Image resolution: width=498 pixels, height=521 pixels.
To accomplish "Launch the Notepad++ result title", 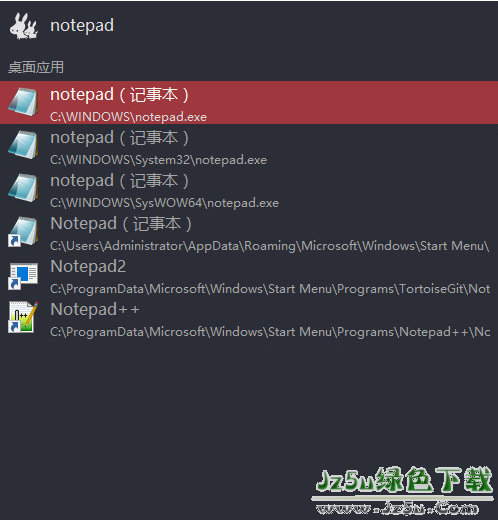I will [x=95, y=310].
